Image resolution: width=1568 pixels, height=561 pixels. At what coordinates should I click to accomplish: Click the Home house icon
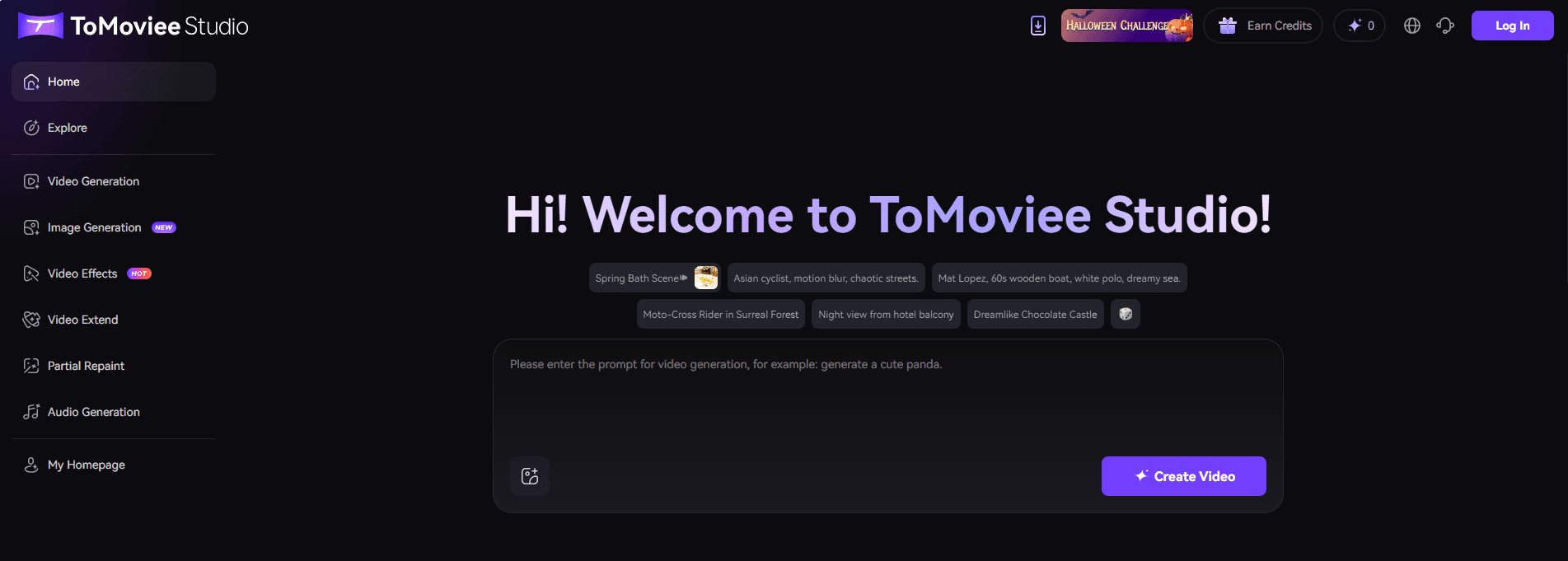31,82
